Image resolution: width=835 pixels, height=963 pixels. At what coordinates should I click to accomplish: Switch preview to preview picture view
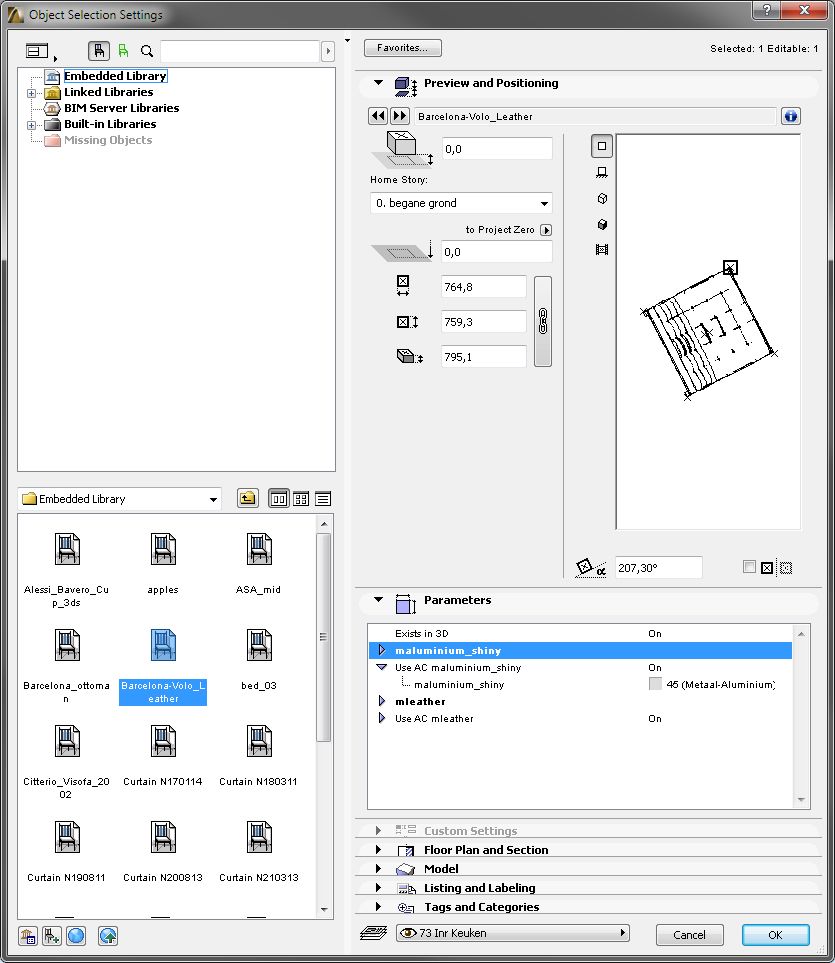pos(602,249)
